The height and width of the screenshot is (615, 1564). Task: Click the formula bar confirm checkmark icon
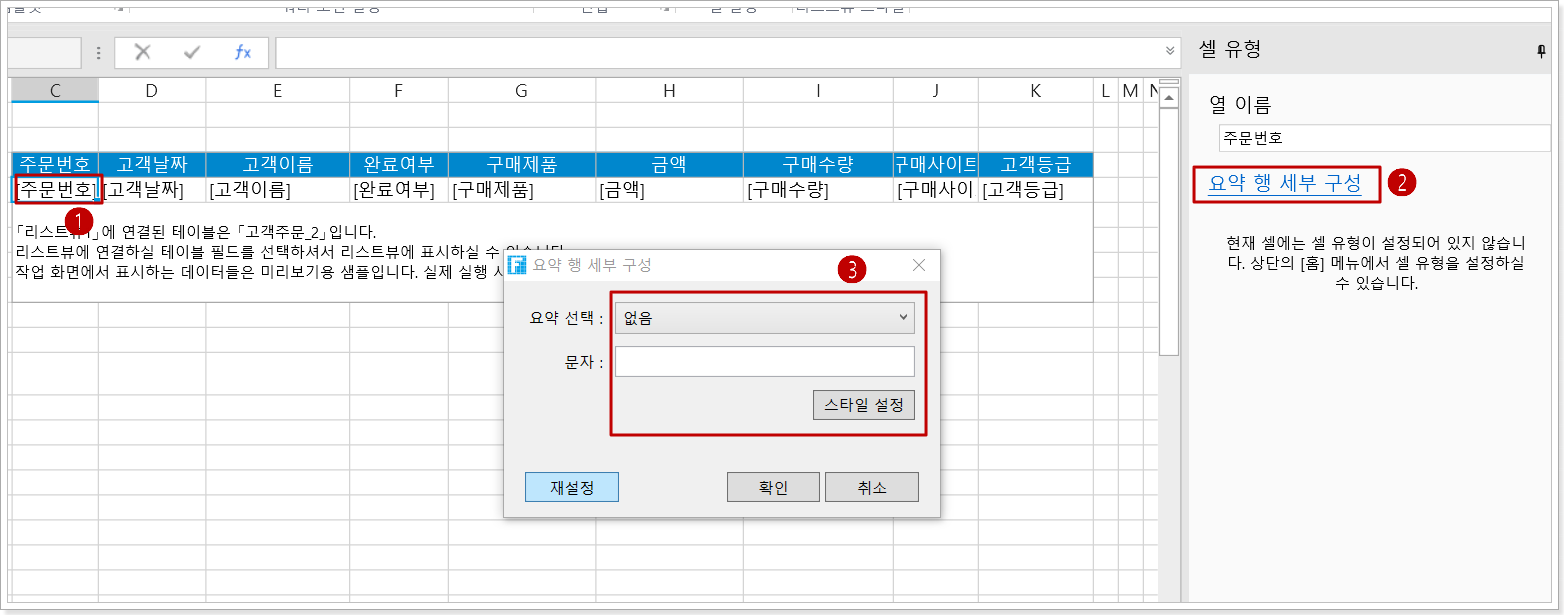pos(192,53)
